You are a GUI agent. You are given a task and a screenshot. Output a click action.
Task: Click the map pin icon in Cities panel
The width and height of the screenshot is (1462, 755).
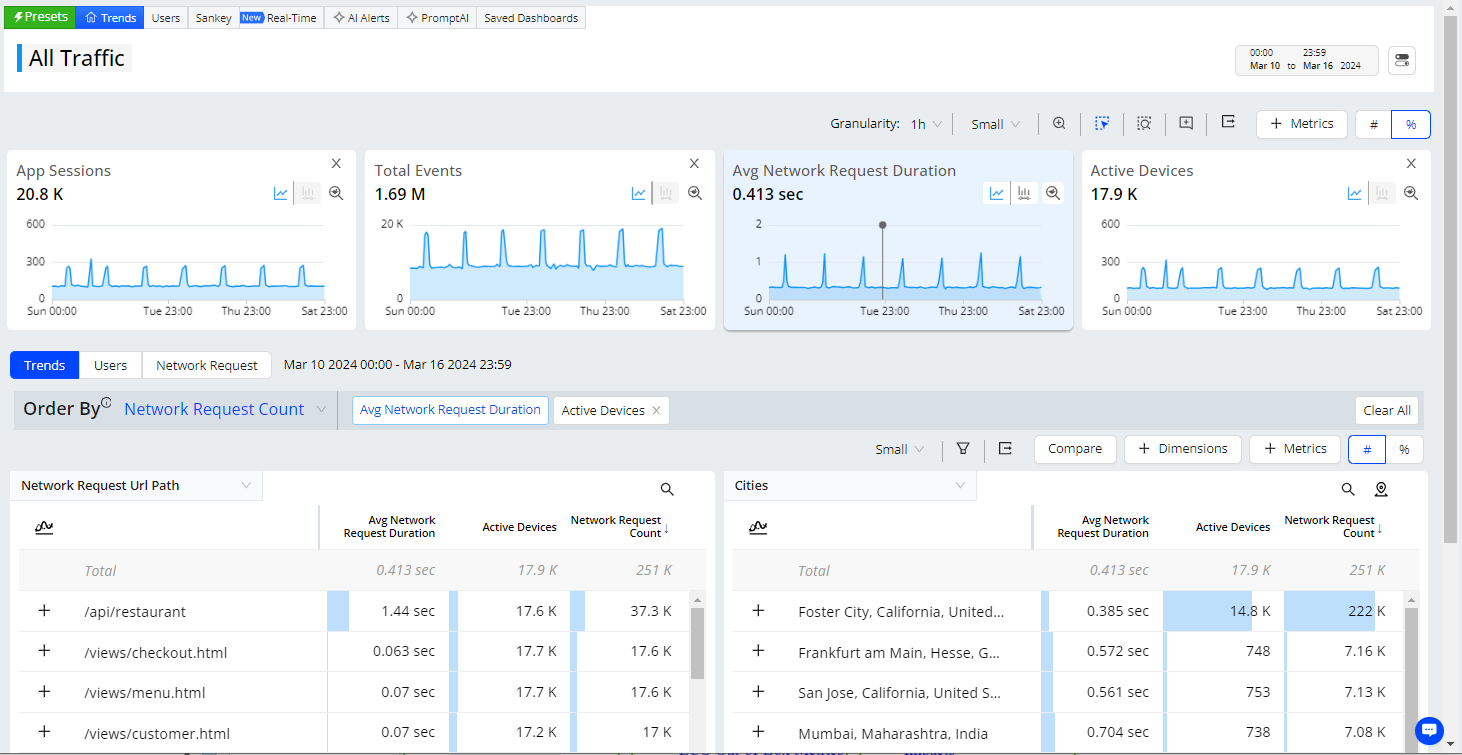point(1381,489)
